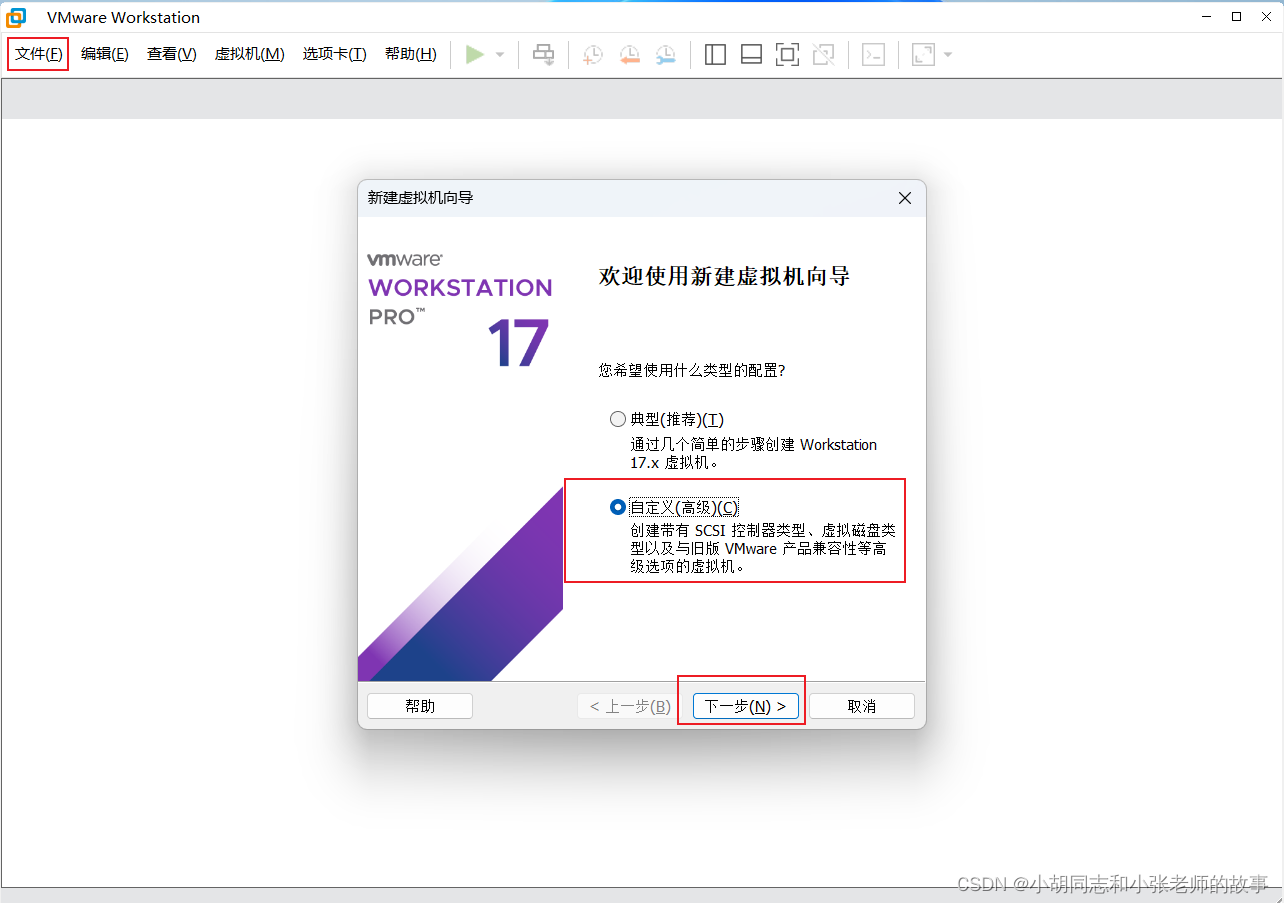1284x903 pixels.
Task: Toggle the thumbnail bar view icon
Action: (x=751, y=55)
